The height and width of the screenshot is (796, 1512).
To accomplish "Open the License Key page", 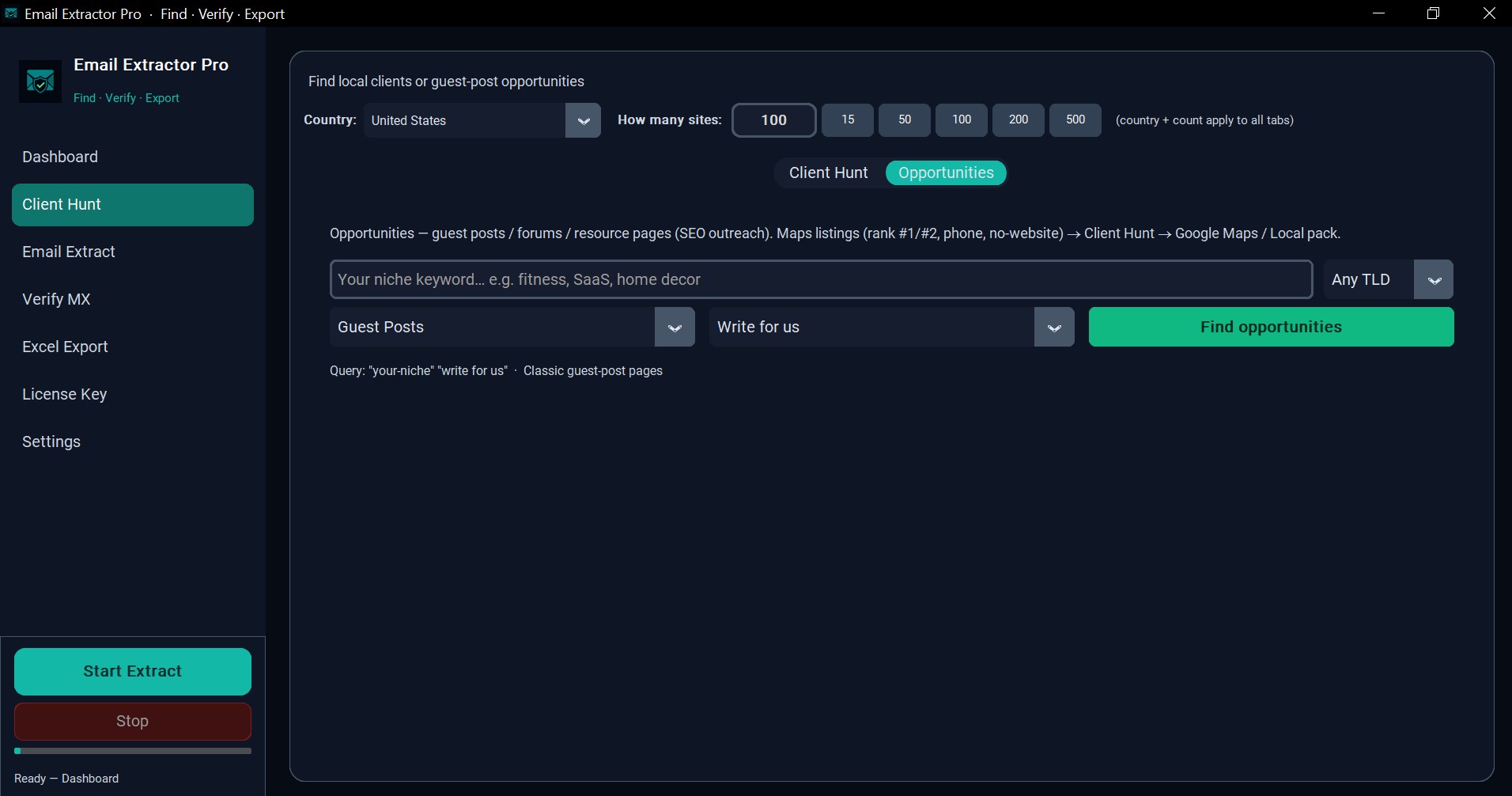I will [133, 394].
